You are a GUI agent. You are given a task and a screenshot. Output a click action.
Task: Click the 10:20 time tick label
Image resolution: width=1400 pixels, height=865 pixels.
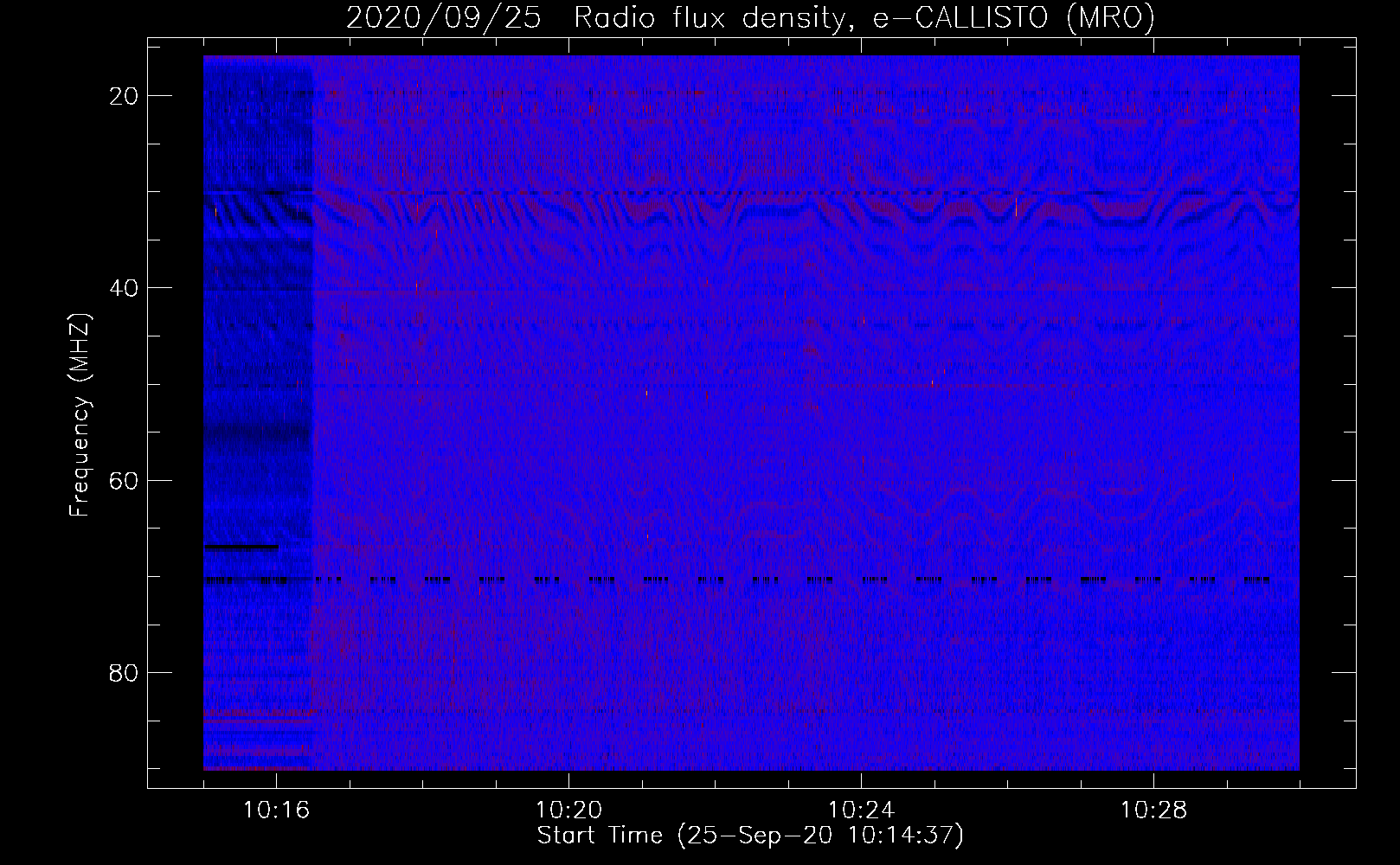[x=568, y=811]
